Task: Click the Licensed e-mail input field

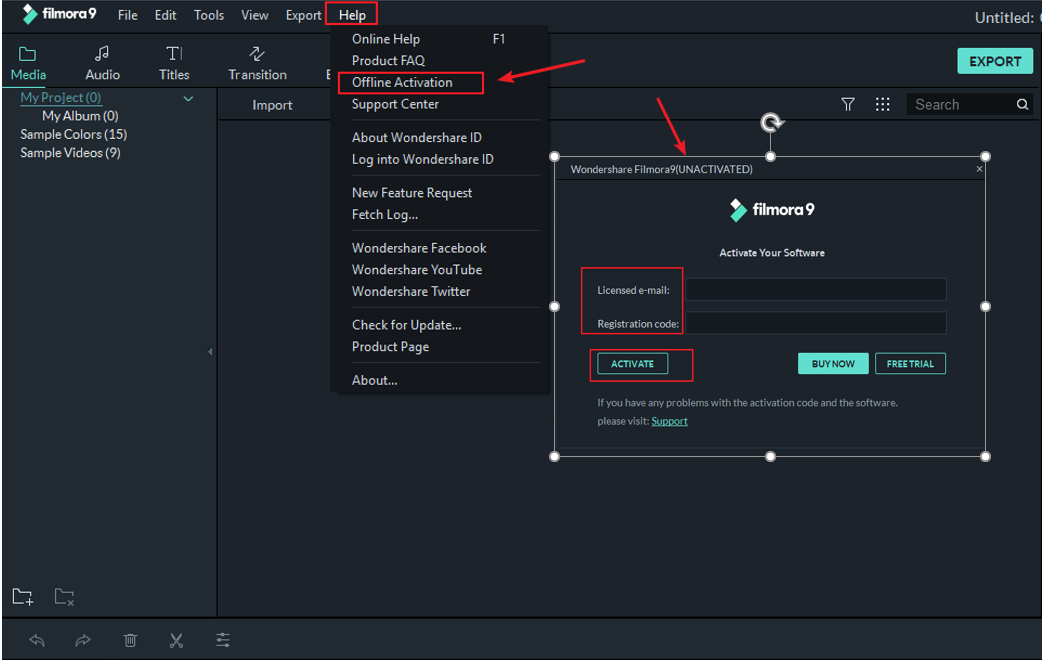Action: click(816, 290)
